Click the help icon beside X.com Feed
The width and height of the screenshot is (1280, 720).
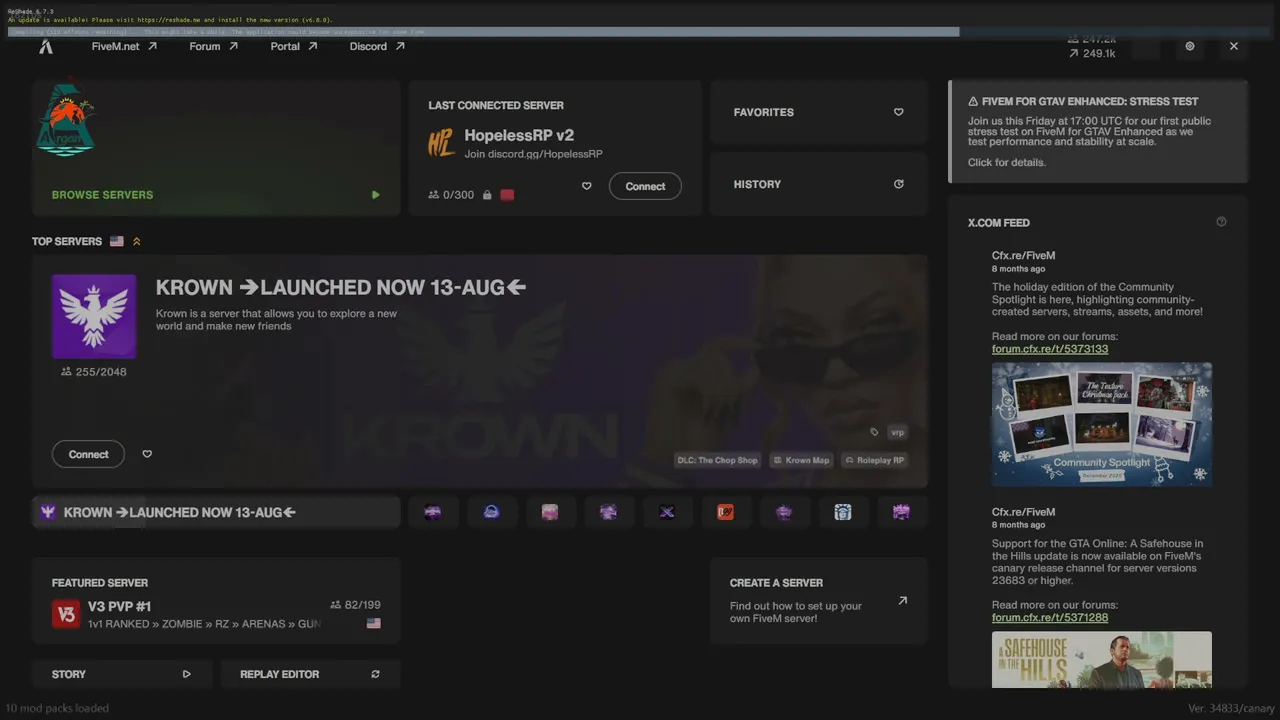(1221, 222)
